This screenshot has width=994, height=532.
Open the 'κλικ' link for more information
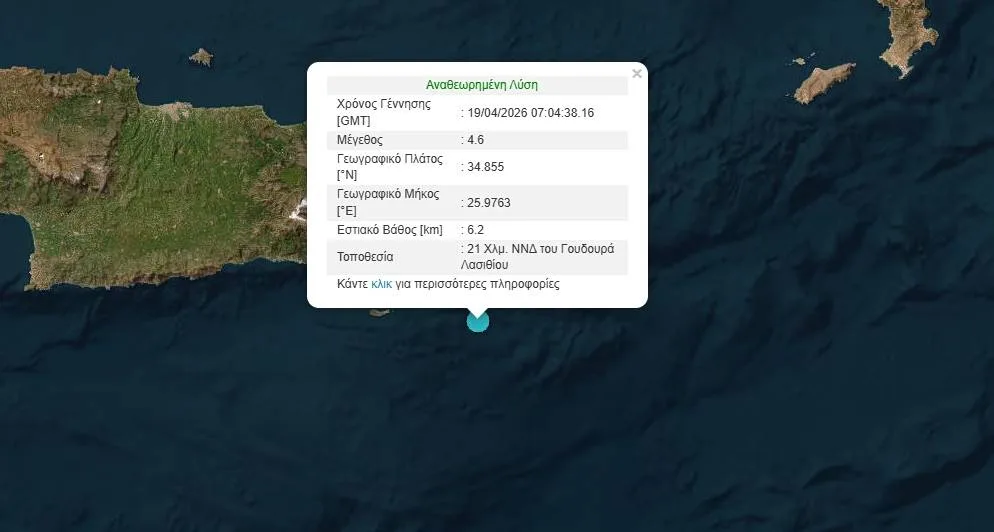381,284
